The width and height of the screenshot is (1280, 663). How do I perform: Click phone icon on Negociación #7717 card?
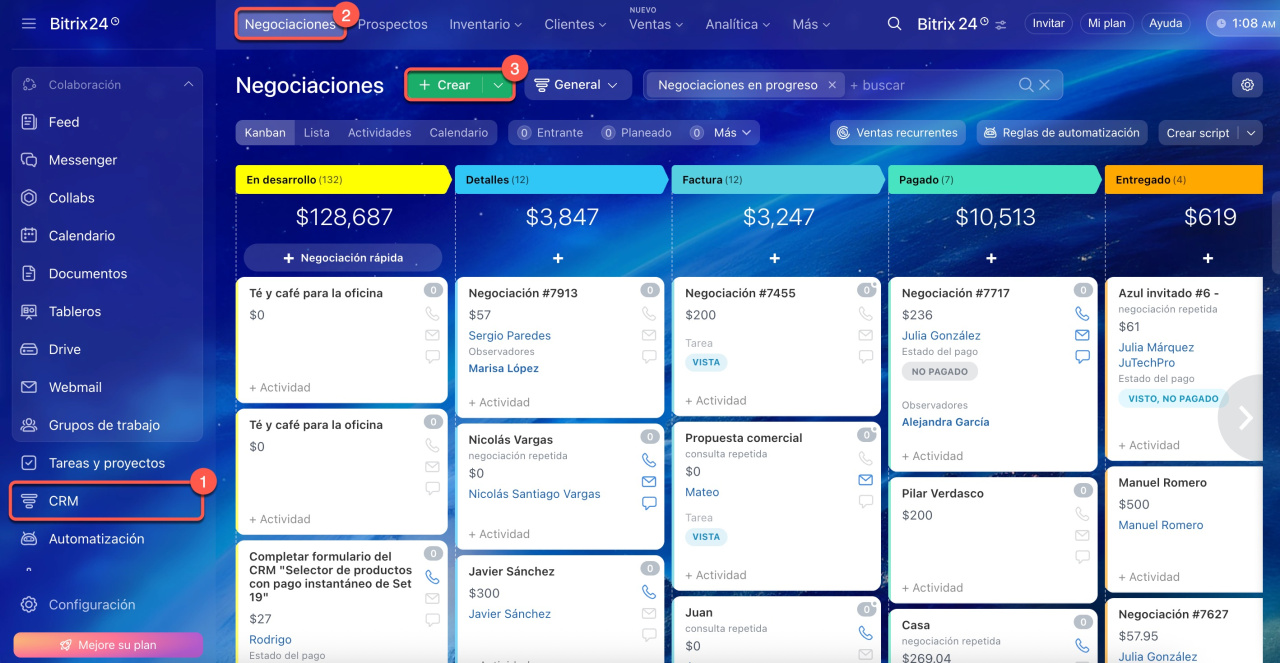tap(1082, 313)
